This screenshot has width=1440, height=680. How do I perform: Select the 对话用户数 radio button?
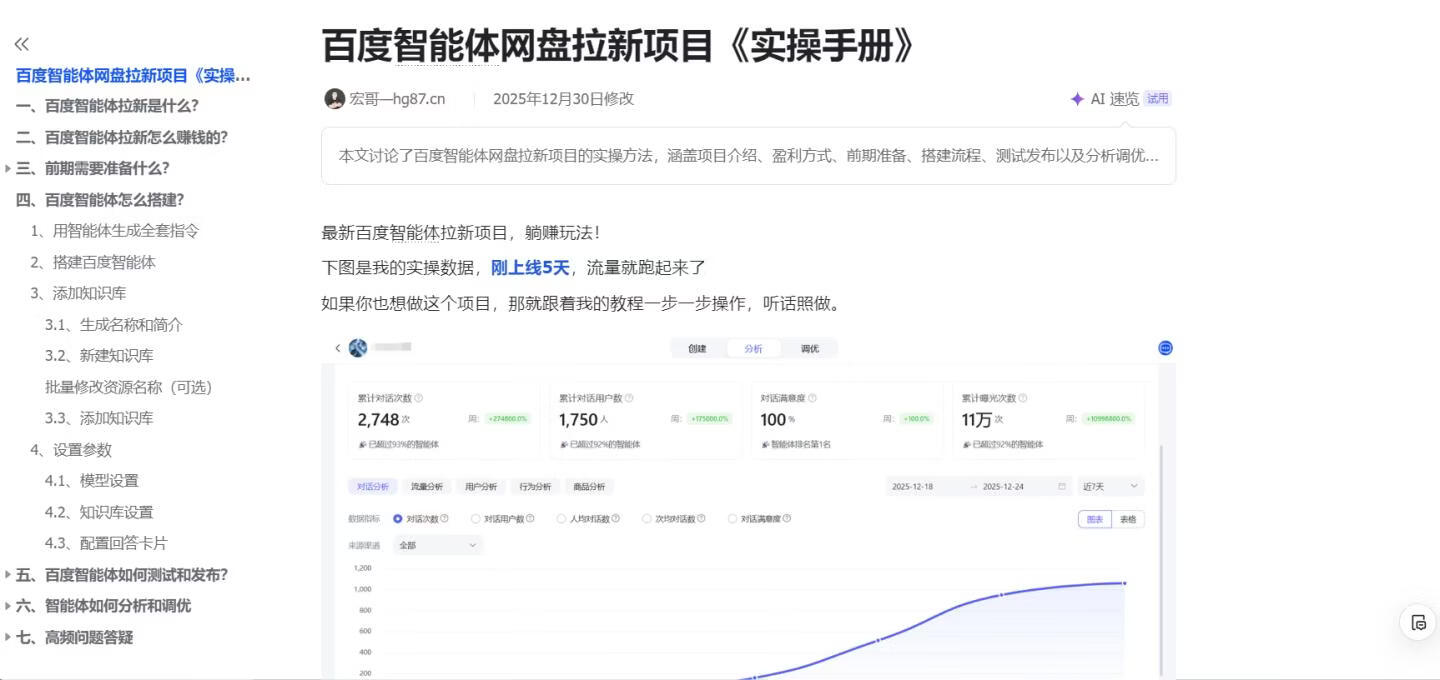click(x=477, y=518)
